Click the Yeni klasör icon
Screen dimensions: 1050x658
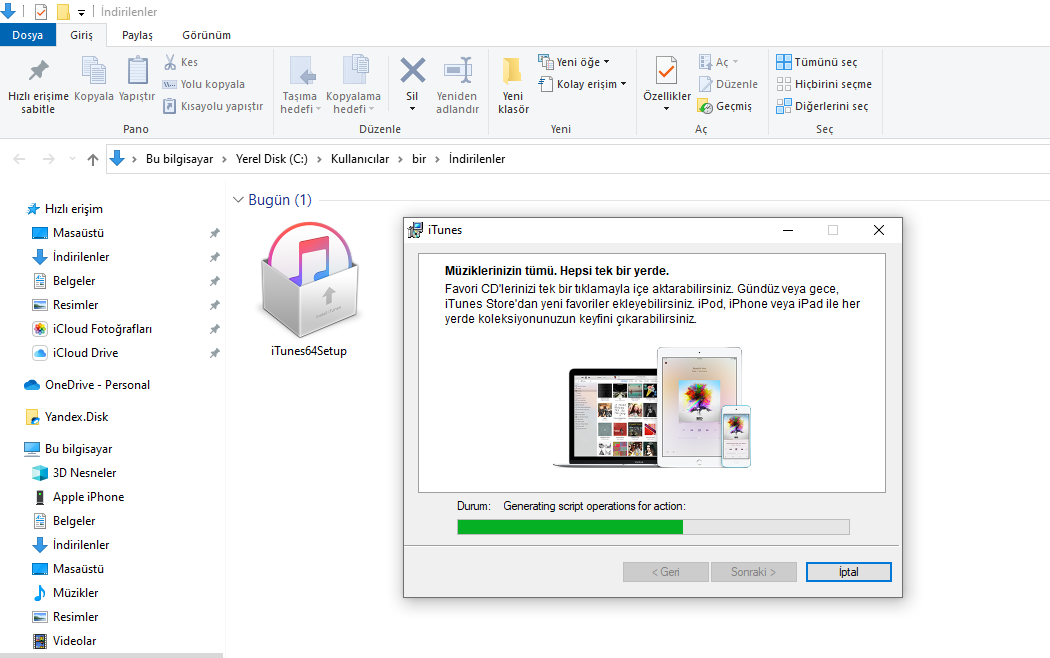click(513, 72)
